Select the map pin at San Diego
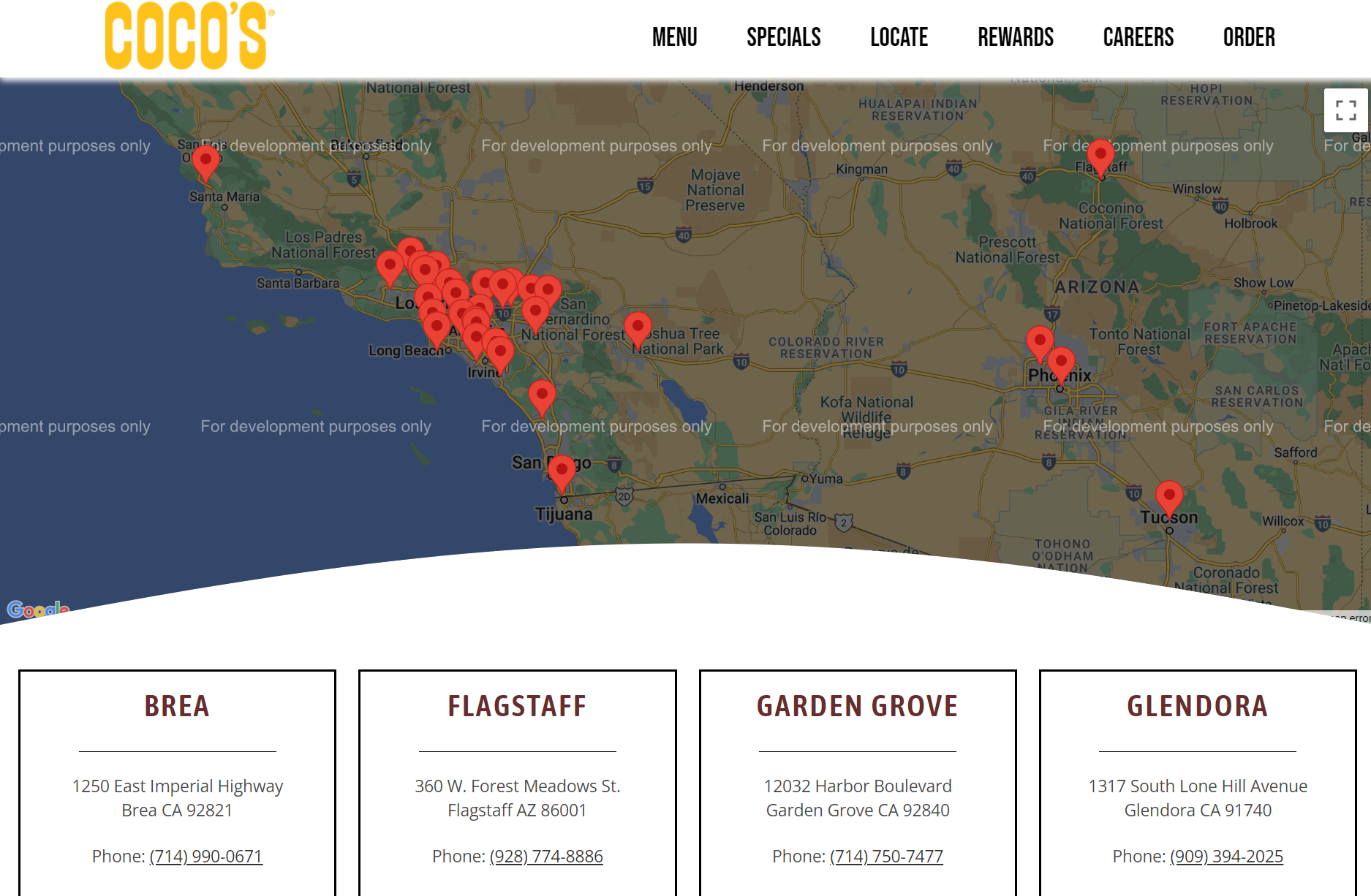The image size is (1371, 896). click(562, 474)
